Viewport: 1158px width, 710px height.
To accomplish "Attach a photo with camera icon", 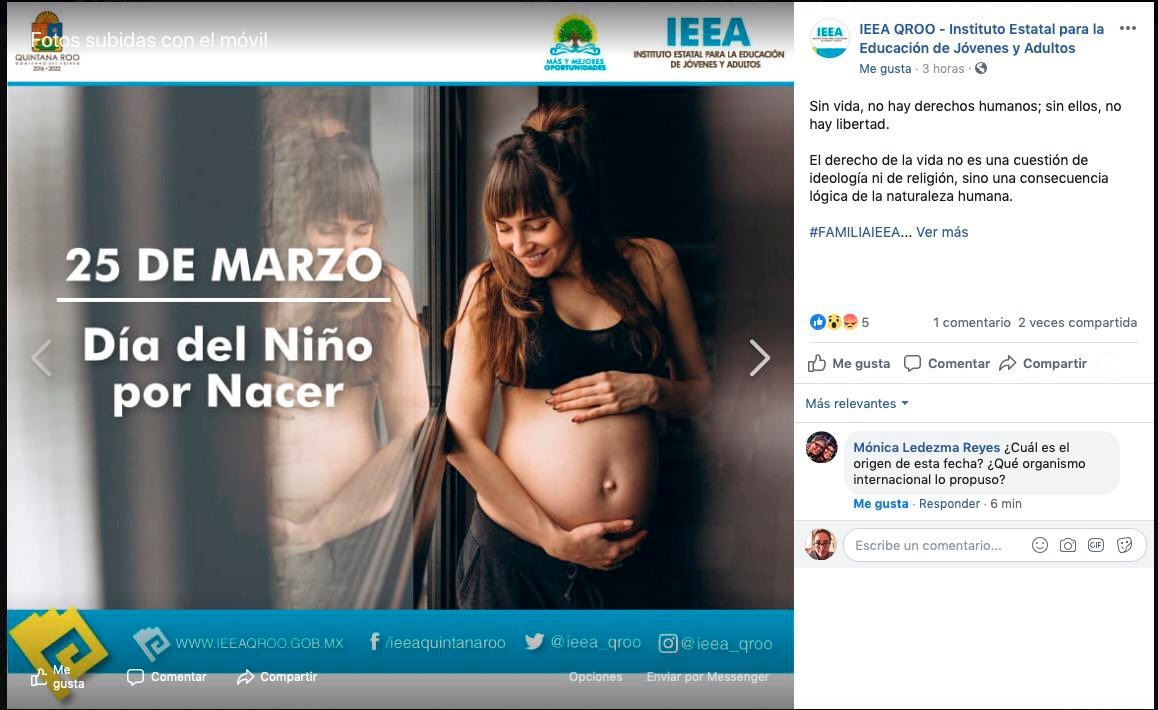I will point(1068,545).
